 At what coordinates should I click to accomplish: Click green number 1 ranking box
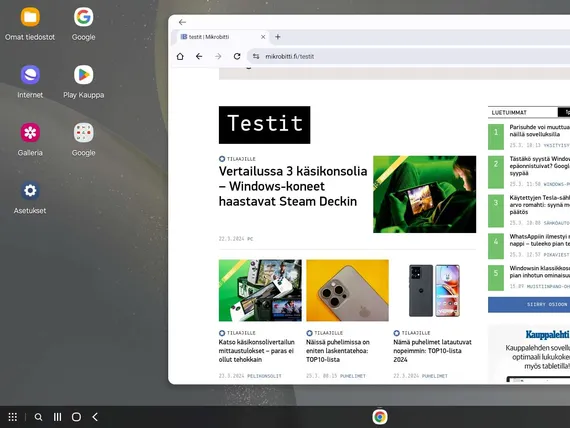(x=496, y=137)
